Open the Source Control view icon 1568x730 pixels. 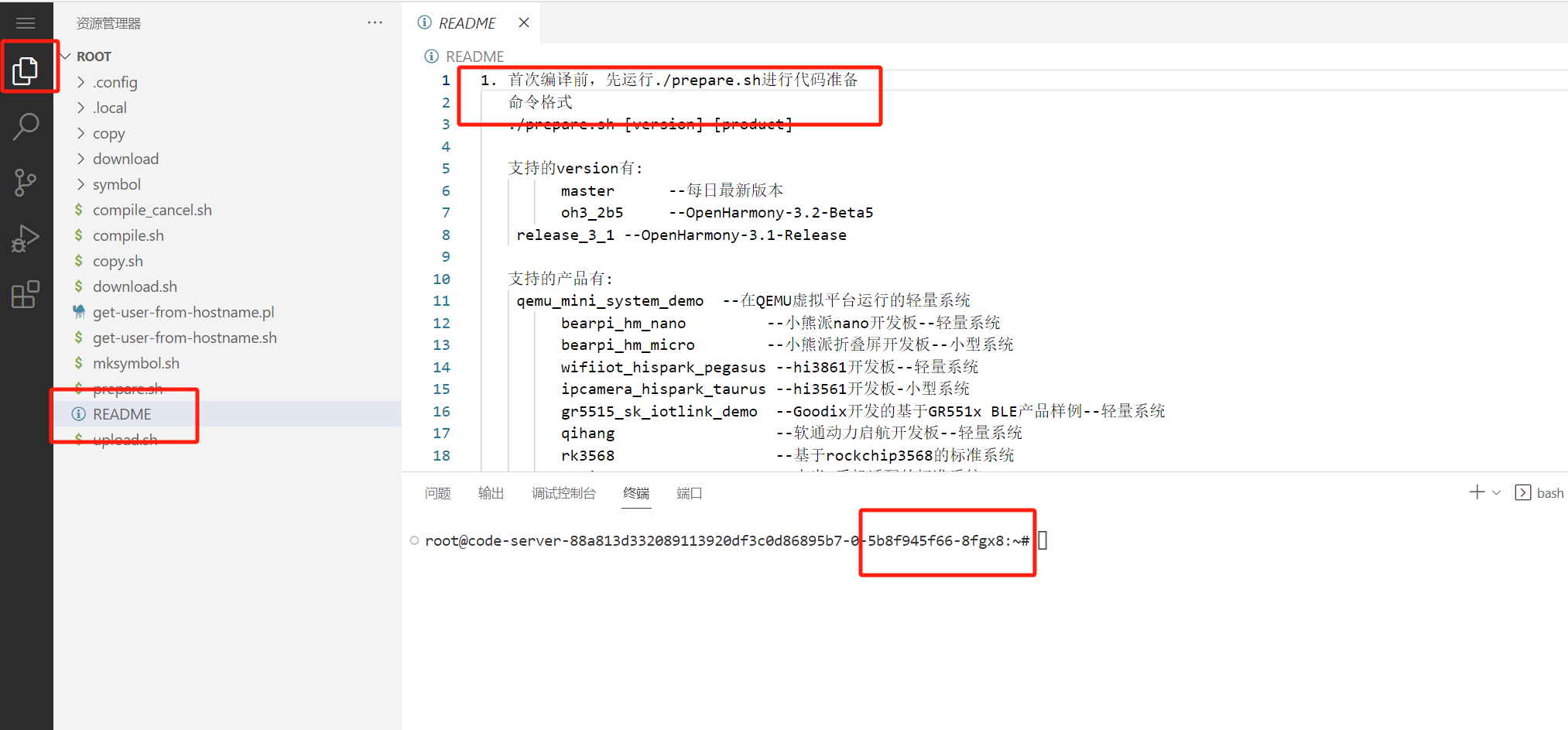point(26,183)
